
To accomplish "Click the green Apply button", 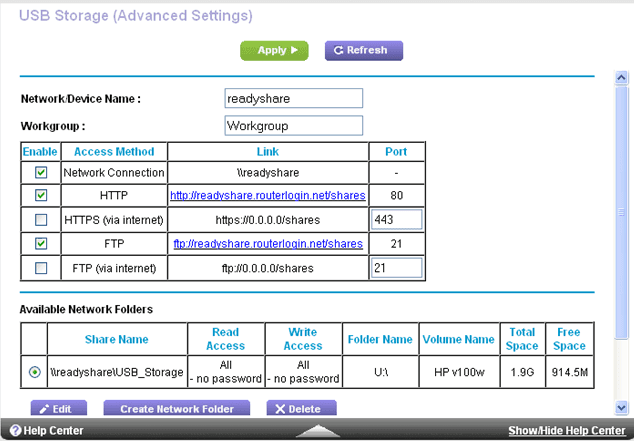I will 273,50.
